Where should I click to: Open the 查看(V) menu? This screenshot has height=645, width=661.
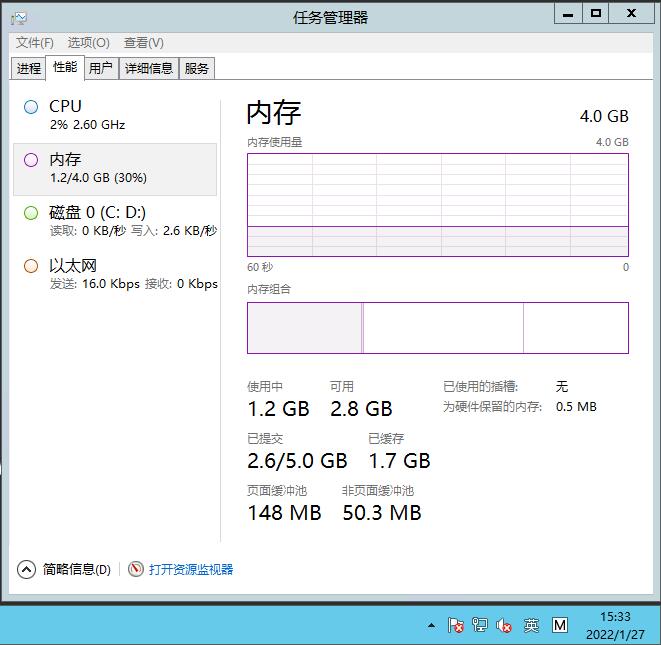click(x=144, y=43)
